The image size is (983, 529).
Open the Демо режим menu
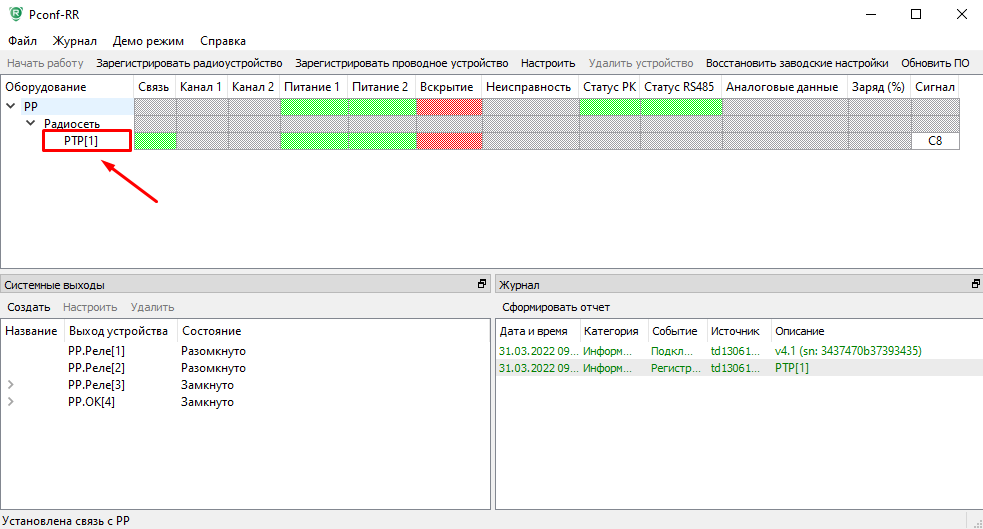pyautogui.click(x=148, y=41)
